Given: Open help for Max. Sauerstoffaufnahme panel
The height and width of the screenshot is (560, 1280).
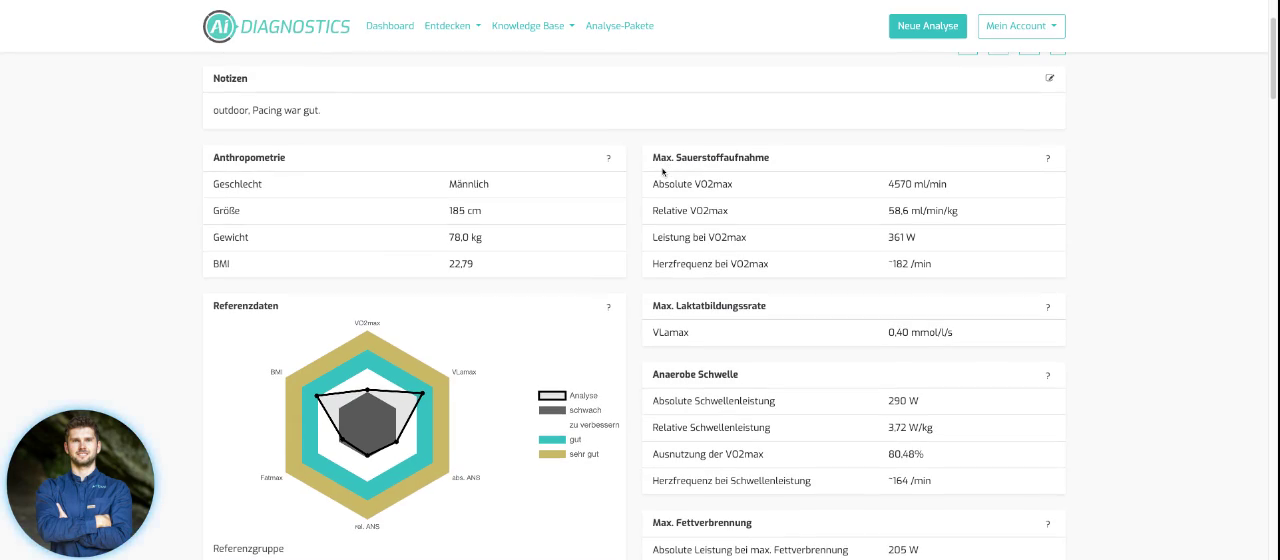Looking at the screenshot, I should 1048,158.
